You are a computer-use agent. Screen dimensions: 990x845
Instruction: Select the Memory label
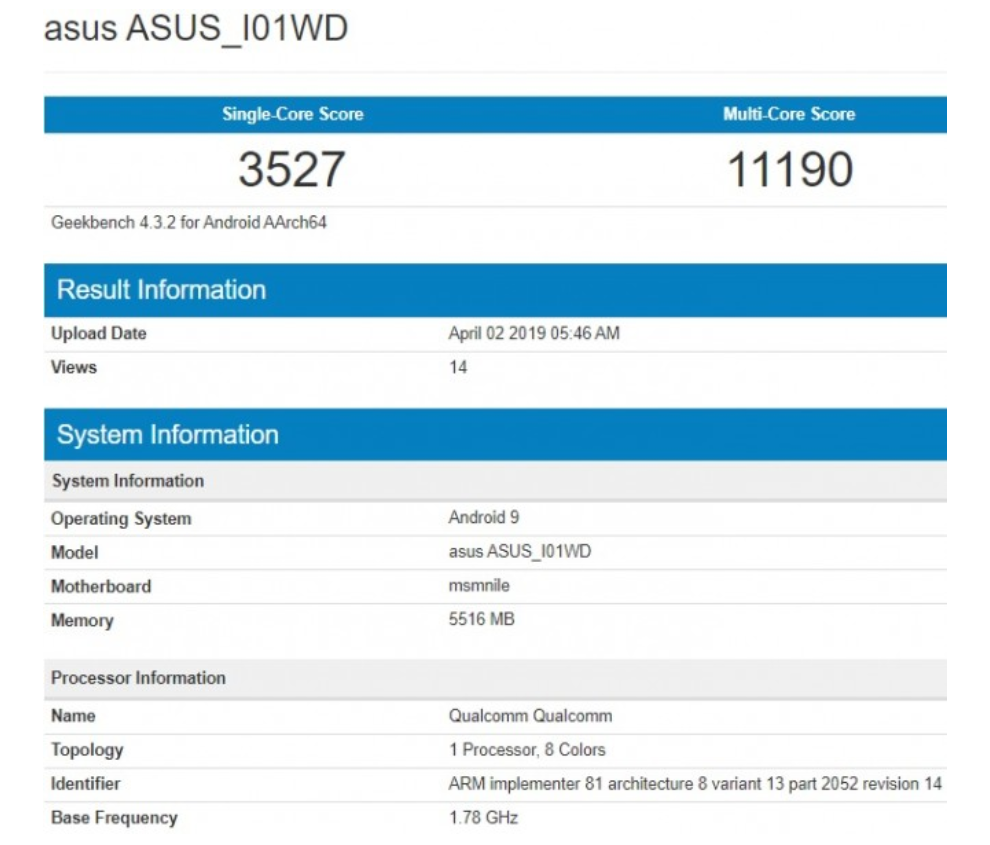tap(82, 620)
